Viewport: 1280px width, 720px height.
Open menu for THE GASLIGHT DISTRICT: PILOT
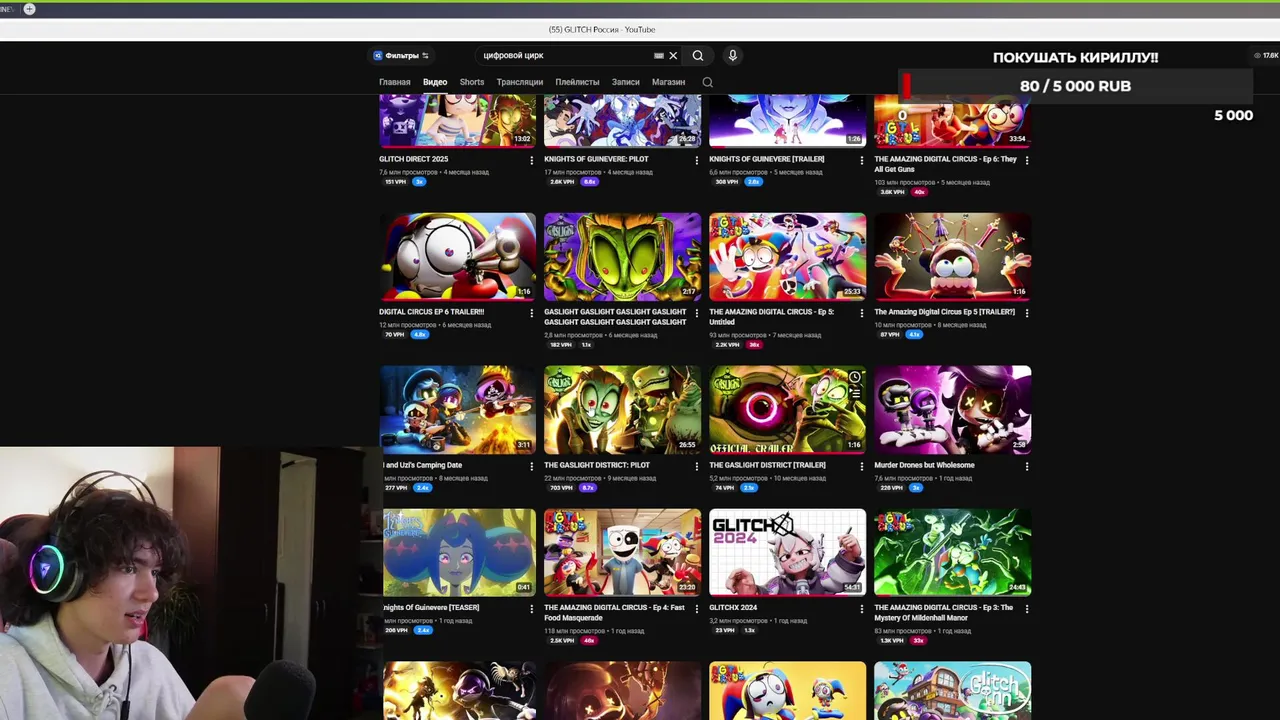point(697,466)
